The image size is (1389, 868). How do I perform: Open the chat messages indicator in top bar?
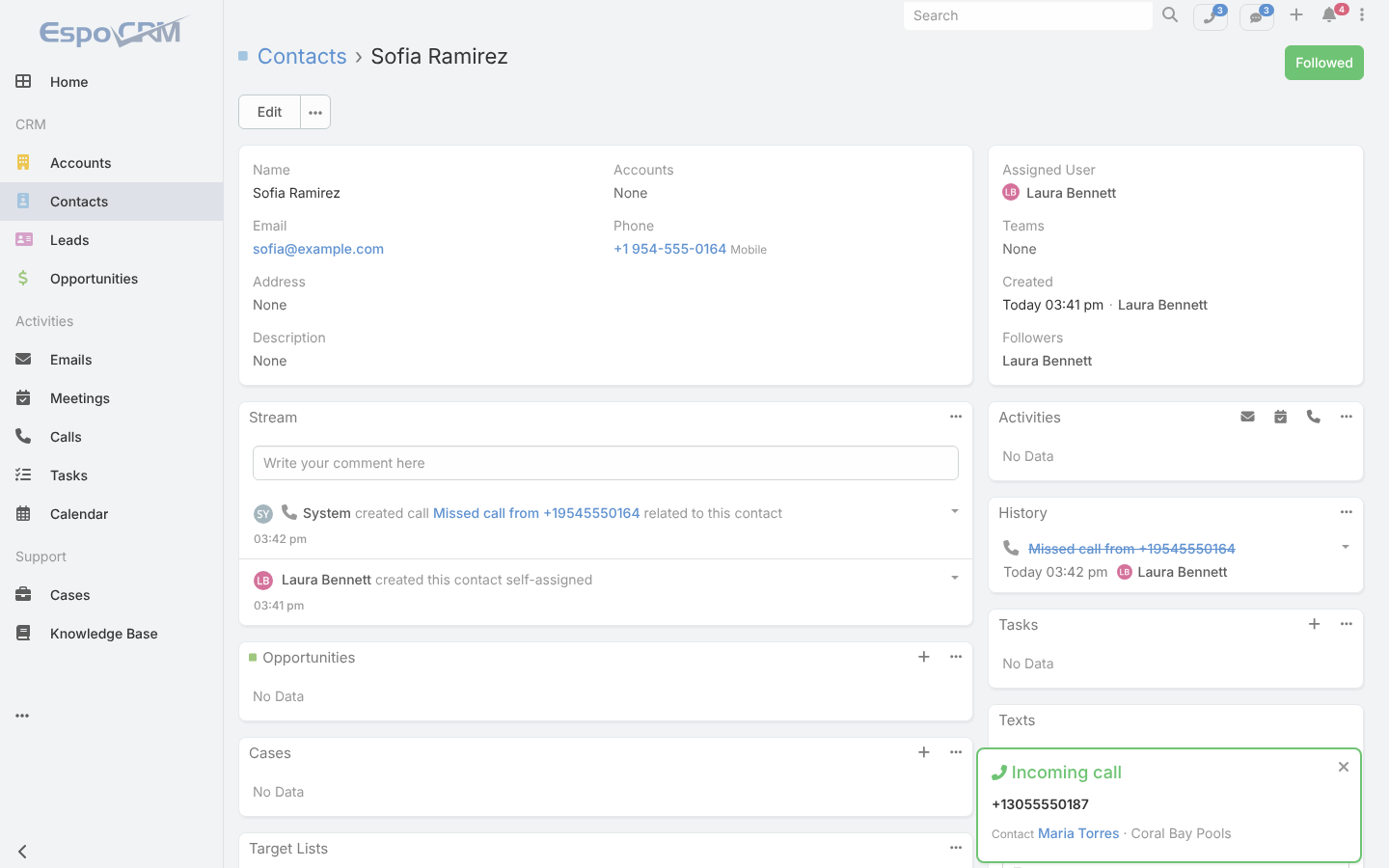(x=1257, y=16)
